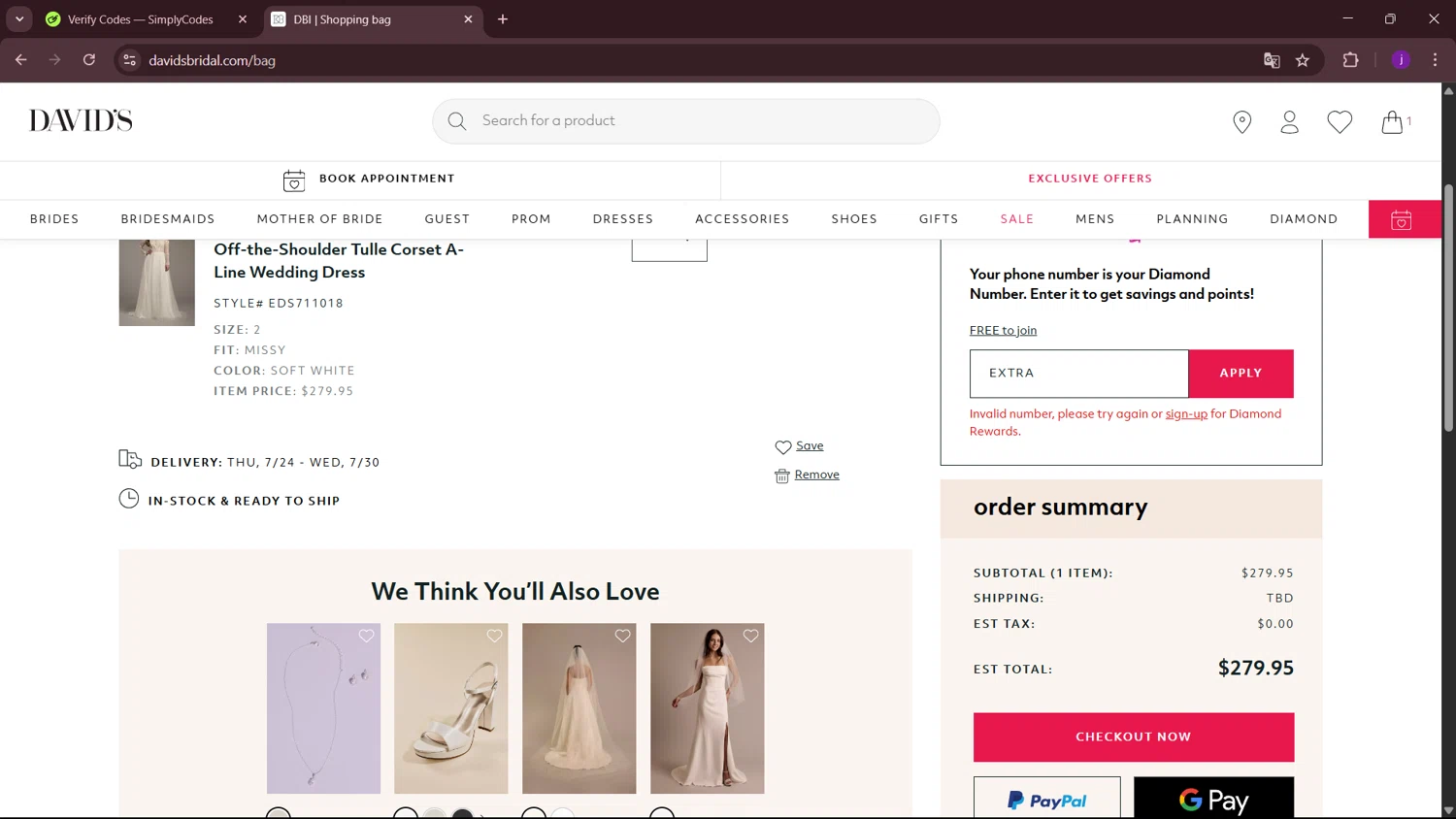The width and height of the screenshot is (1456, 819).
Task: Click the Book Appointment link
Action: (x=386, y=179)
